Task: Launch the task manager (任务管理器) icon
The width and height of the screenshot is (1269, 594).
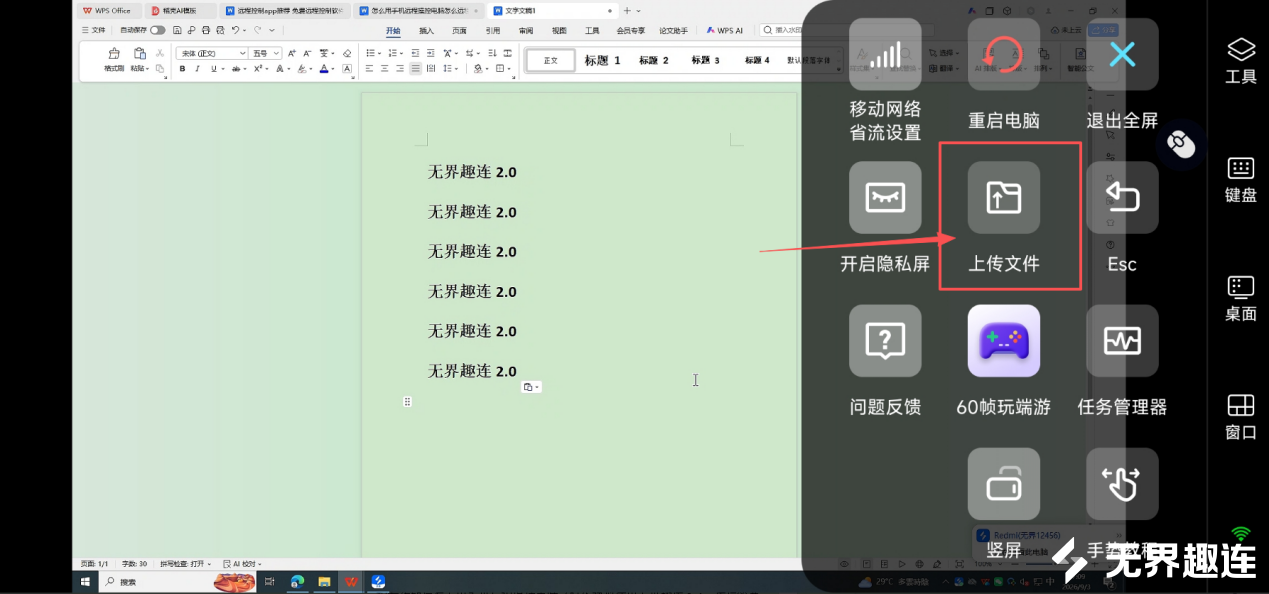Action: point(1122,341)
